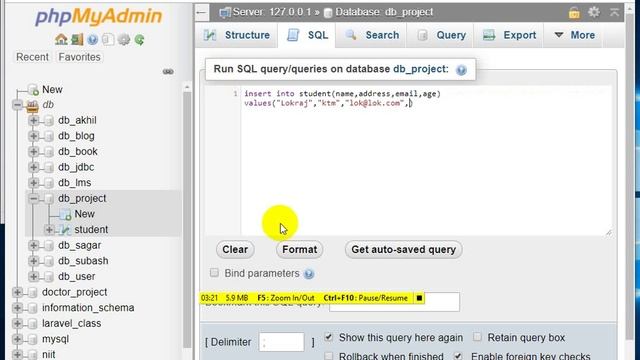This screenshot has width=640, height=360.
Task: Select the SQL tab
Action: pos(307,35)
